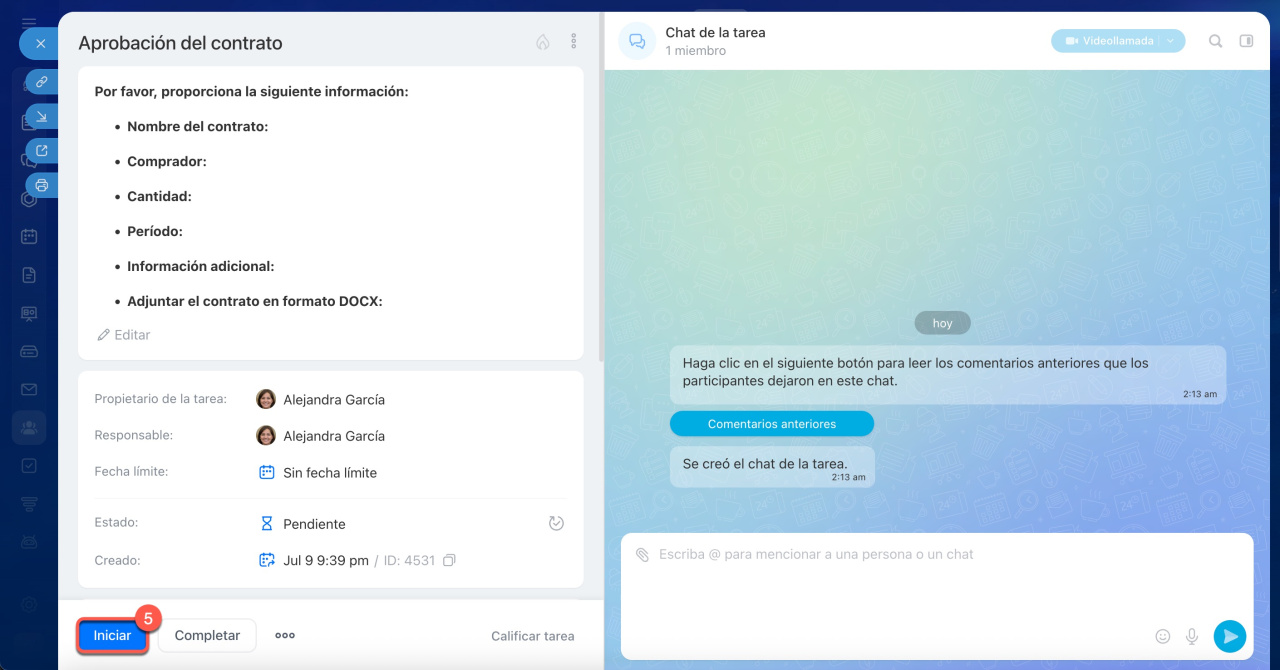Toggle chat sidebar panel icon
The image size is (1280, 670).
(1246, 41)
